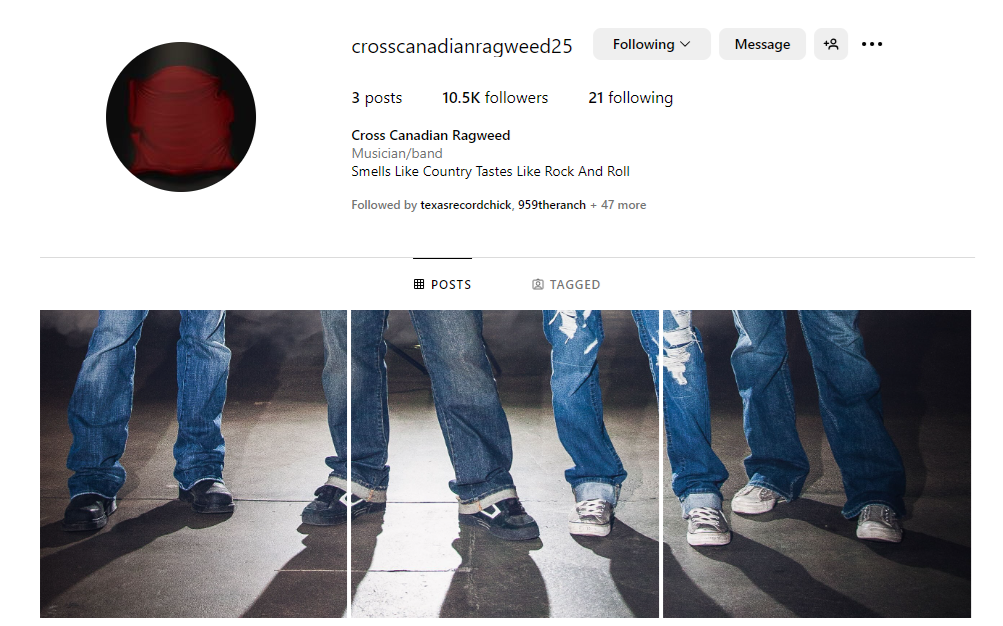Viewport: 1003px width, 626px height.
Task: Open the three-dot more options menu
Action: coord(871,44)
